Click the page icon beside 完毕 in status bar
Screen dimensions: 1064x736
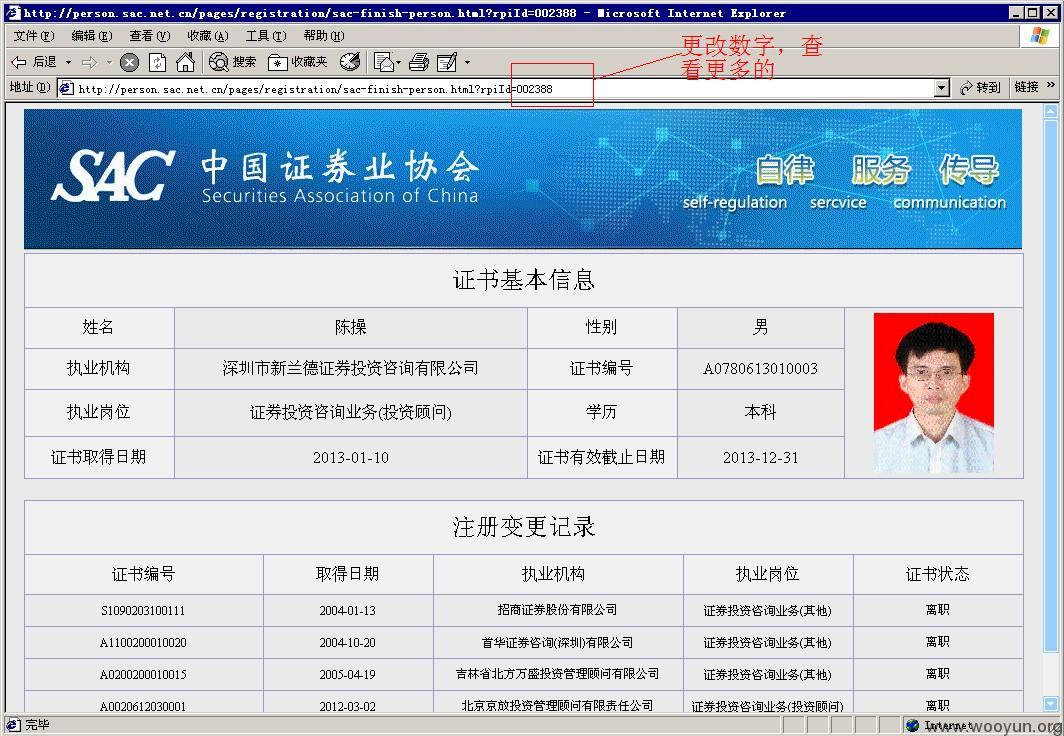pos(14,725)
